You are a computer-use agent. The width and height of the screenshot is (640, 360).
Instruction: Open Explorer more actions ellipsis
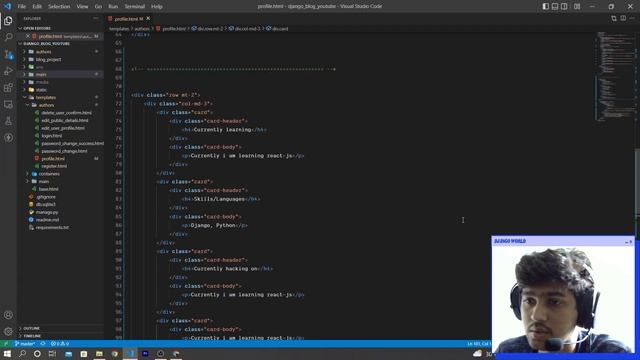(96, 18)
